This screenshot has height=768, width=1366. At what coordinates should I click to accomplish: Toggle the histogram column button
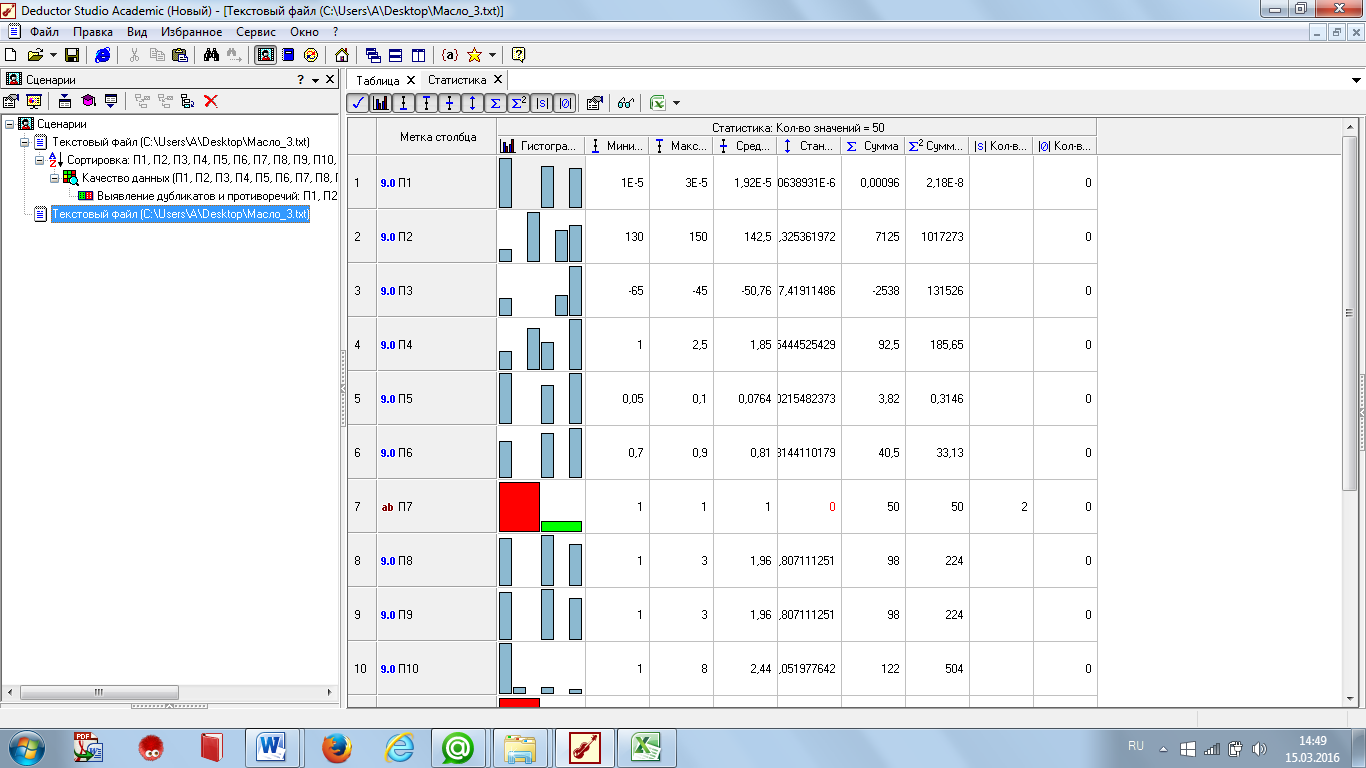click(x=381, y=103)
